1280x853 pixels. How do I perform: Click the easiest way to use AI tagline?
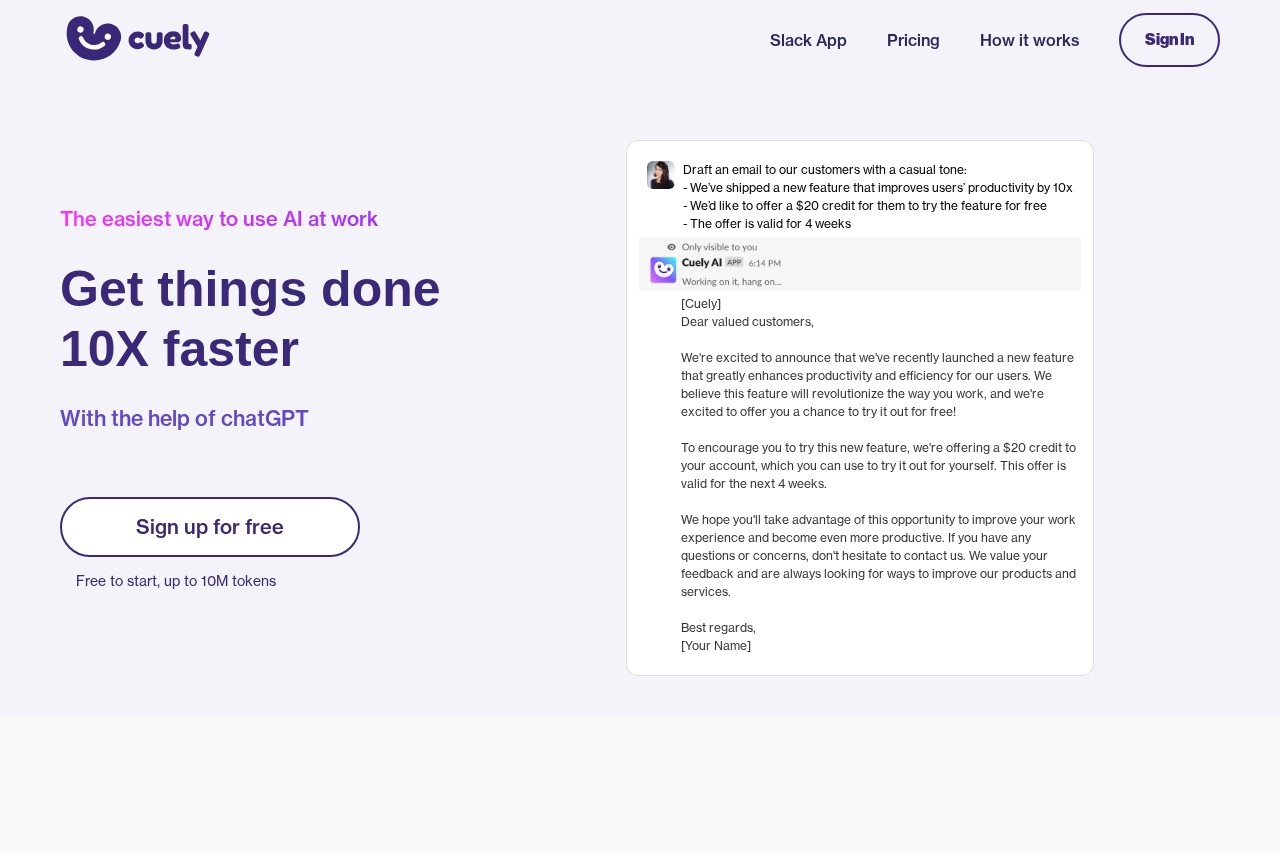click(219, 219)
